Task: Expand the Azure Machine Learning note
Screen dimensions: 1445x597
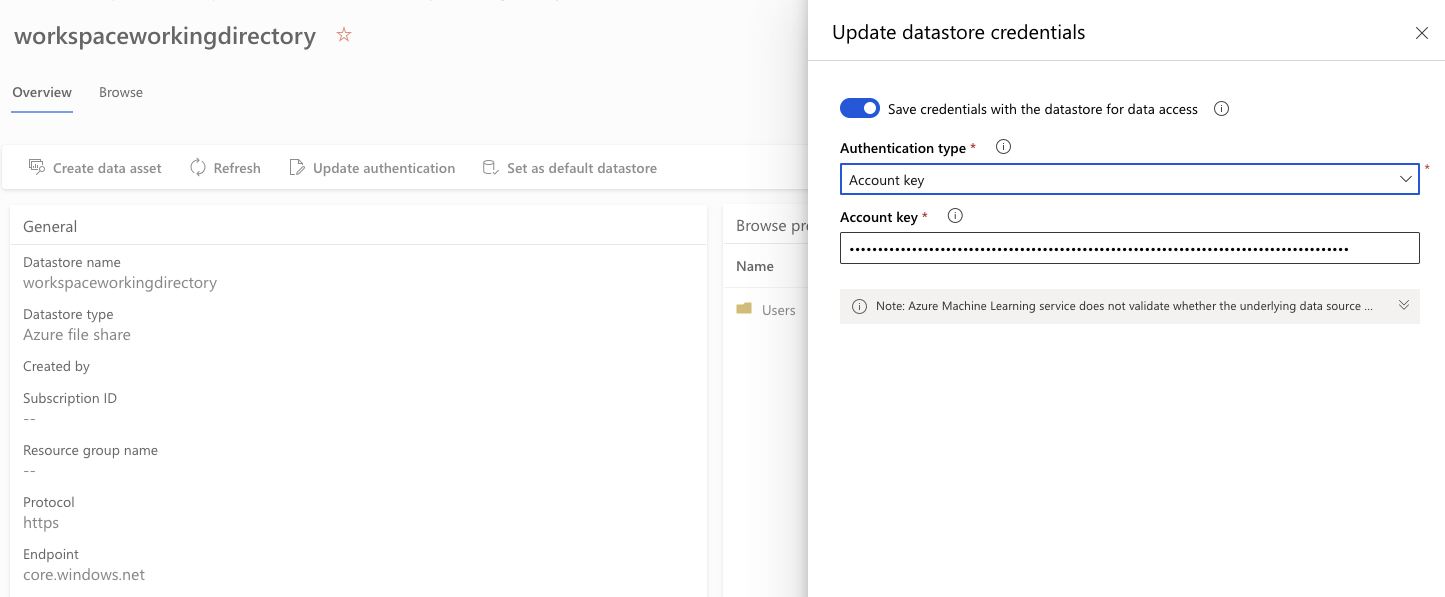Action: (x=1404, y=306)
